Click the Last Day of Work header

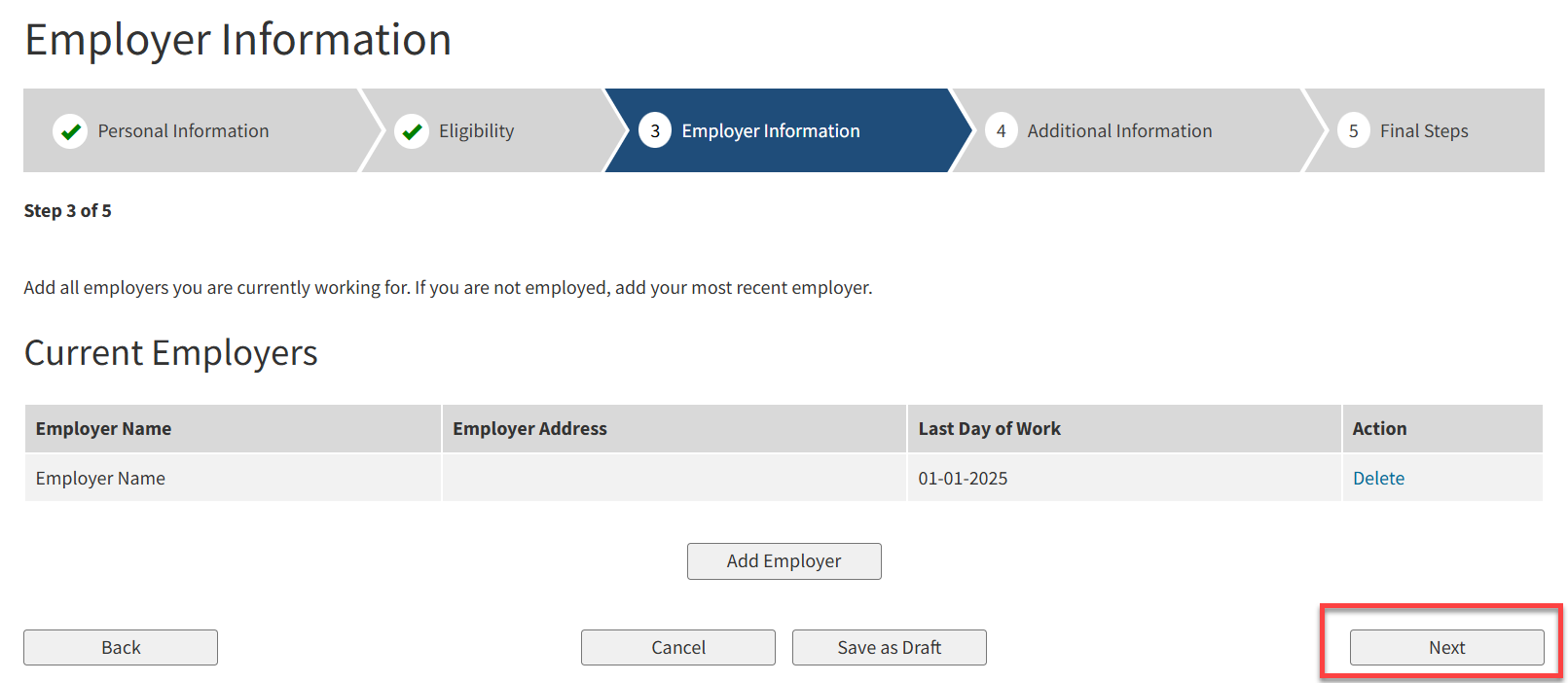[989, 429]
